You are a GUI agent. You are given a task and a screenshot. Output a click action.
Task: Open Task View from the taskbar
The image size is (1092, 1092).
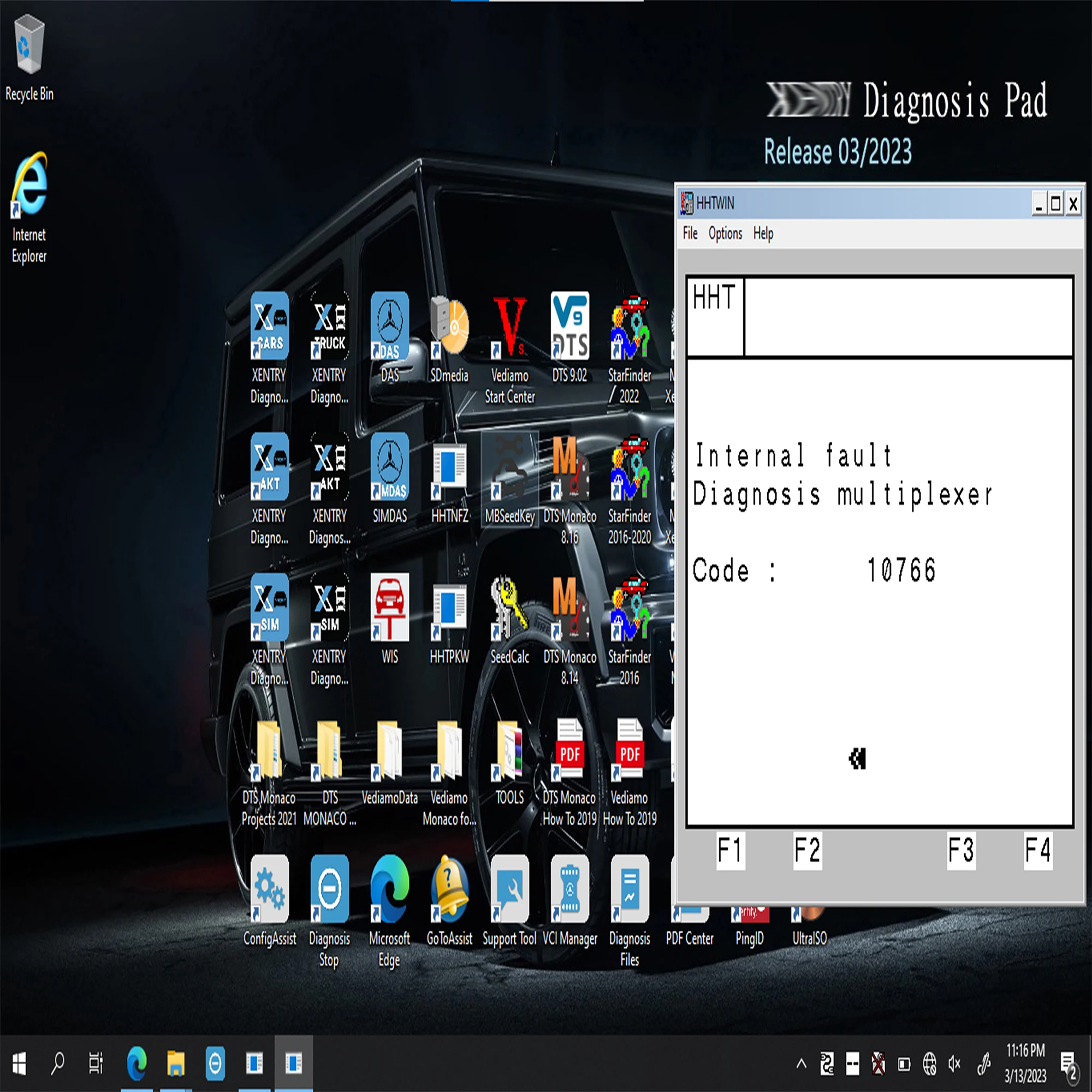tap(96, 1064)
